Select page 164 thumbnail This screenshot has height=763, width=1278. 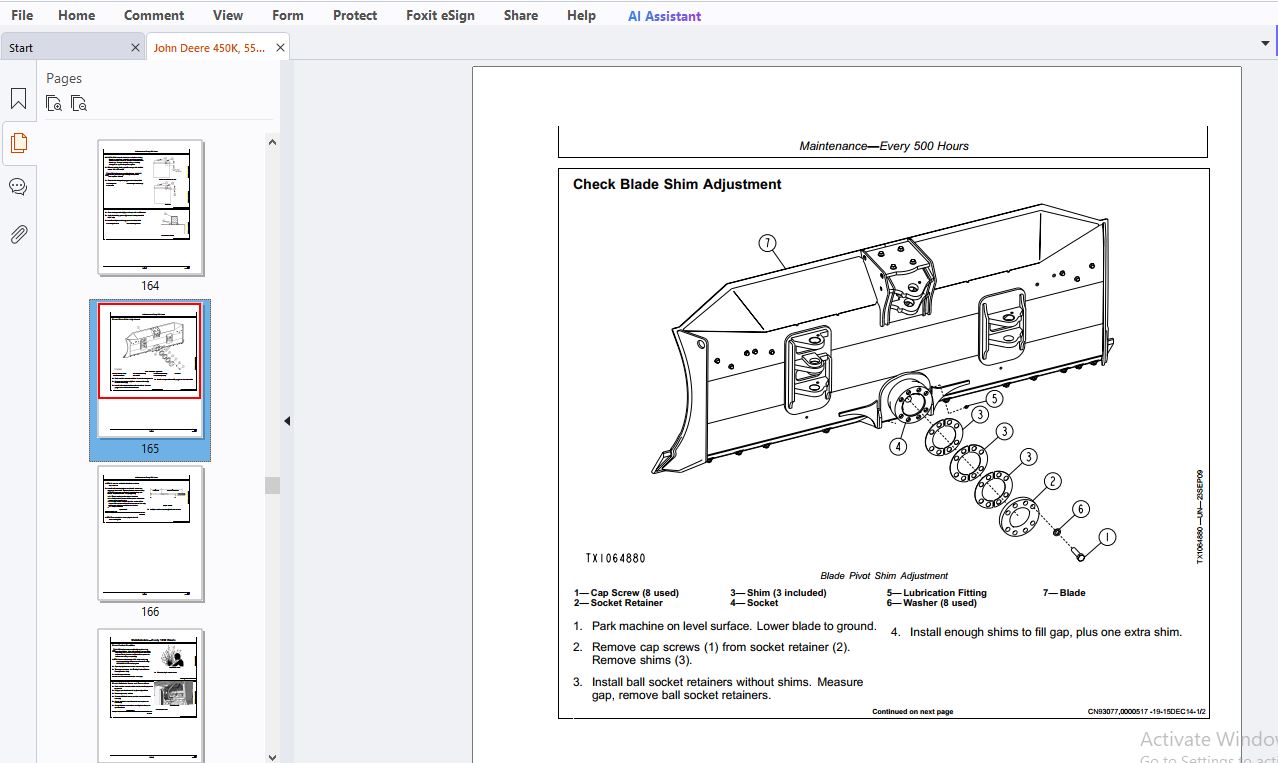click(x=151, y=207)
